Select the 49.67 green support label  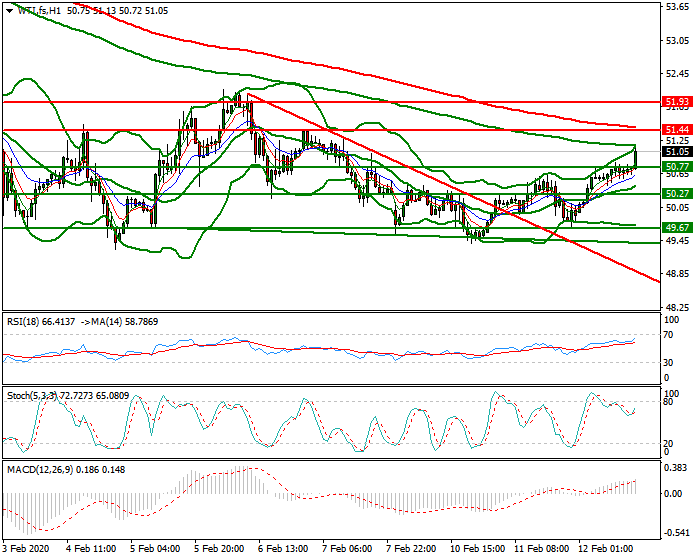(677, 228)
